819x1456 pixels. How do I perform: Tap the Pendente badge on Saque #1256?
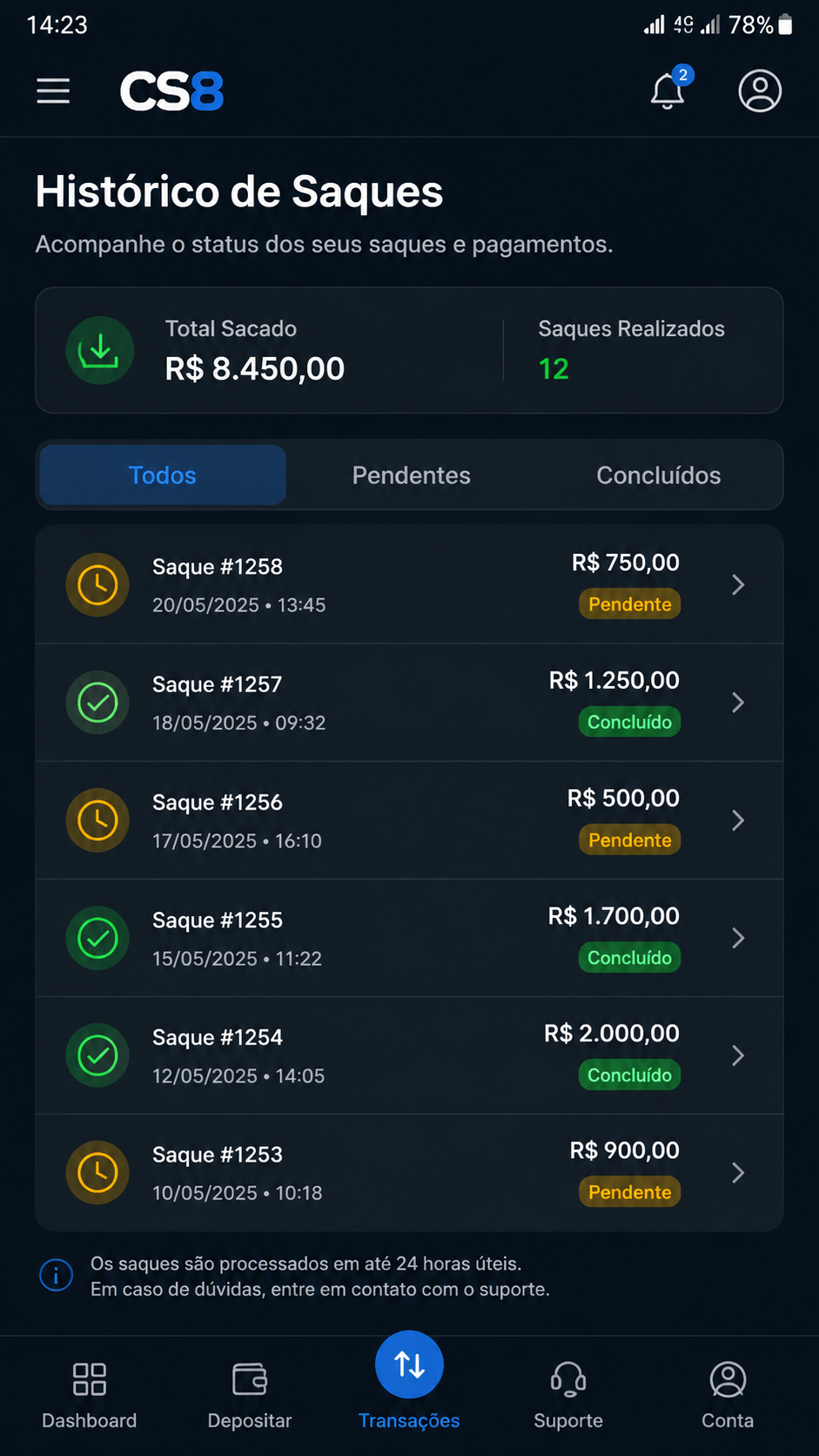[x=629, y=840]
